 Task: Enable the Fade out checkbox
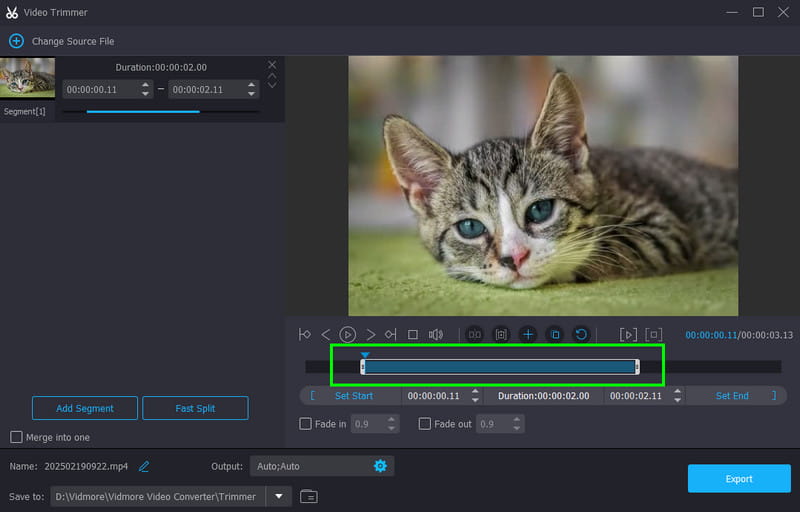[x=424, y=424]
